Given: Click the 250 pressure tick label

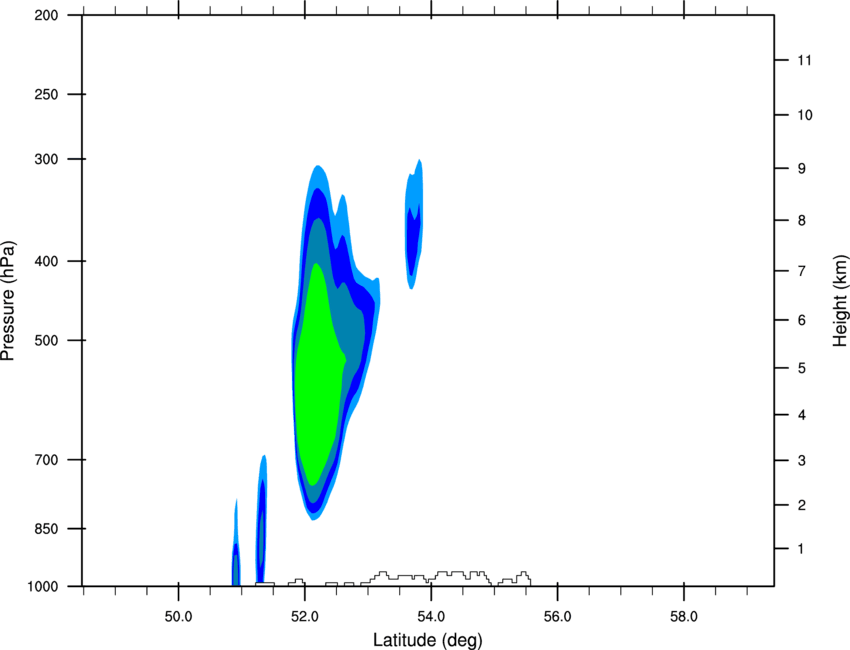Looking at the screenshot, I should point(46,94).
